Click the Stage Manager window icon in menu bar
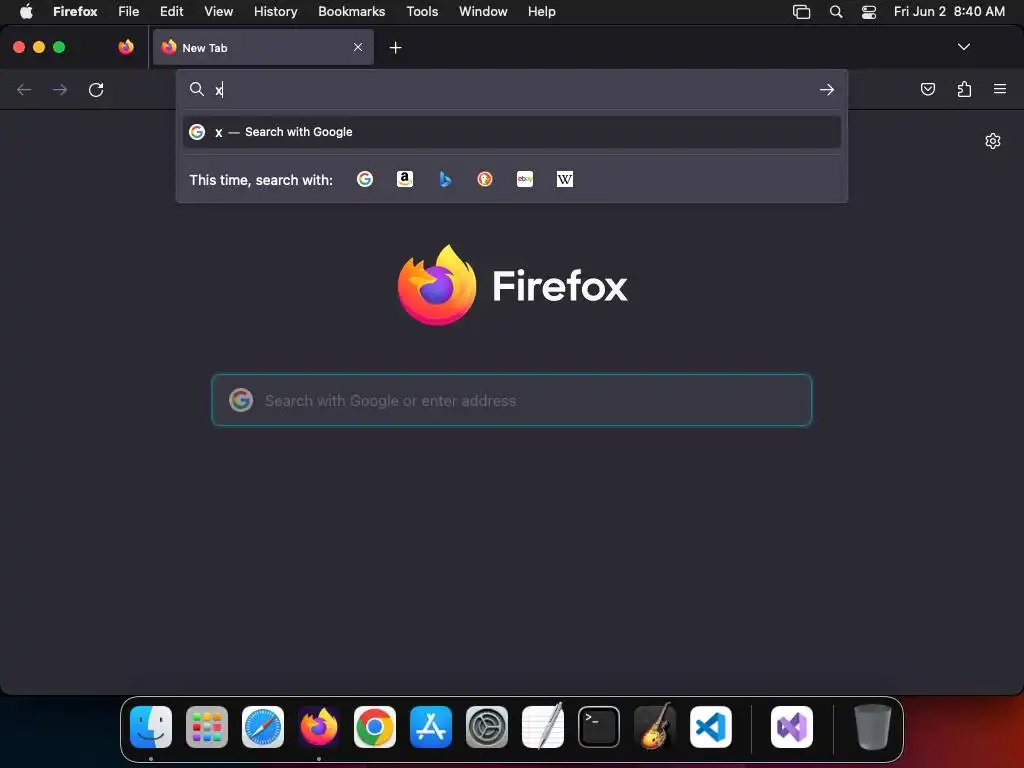The image size is (1024, 768). click(x=801, y=12)
